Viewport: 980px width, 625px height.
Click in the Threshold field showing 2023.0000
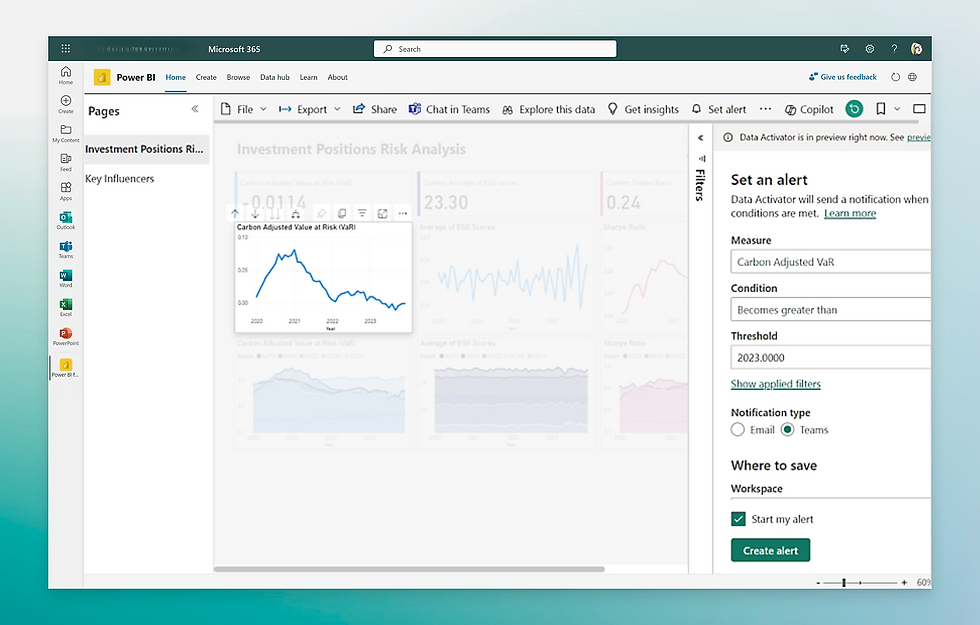pyautogui.click(x=831, y=357)
